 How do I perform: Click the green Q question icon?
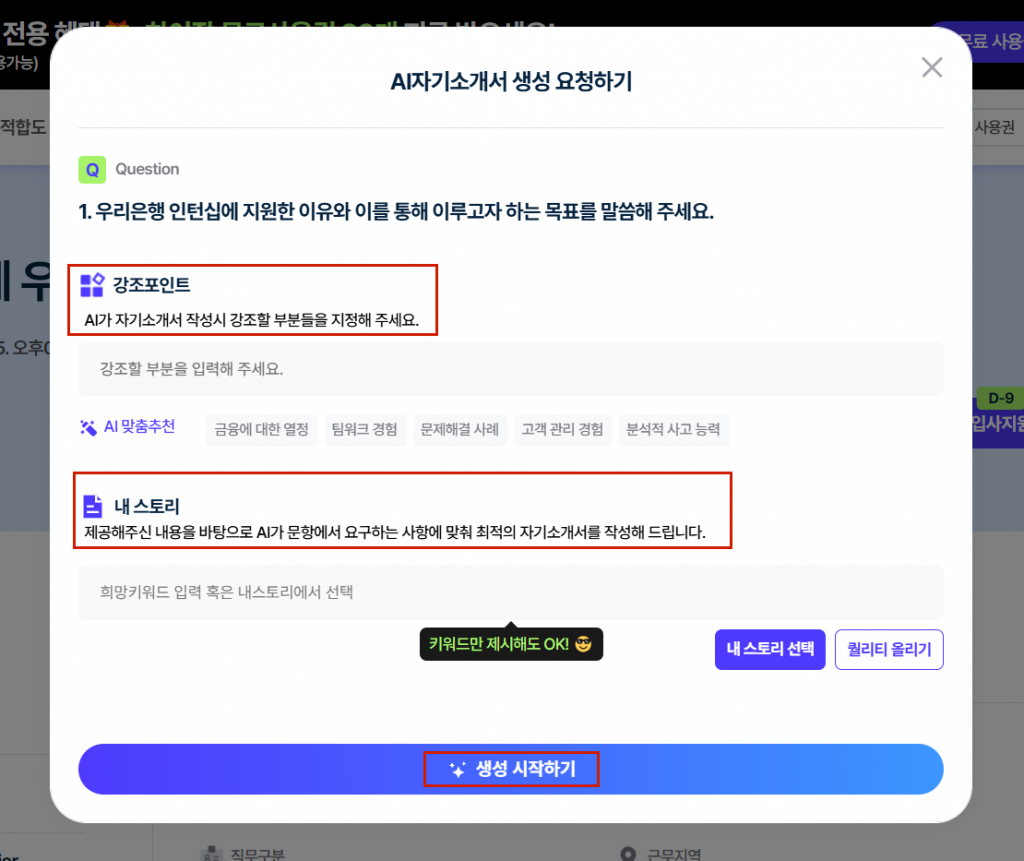tap(92, 169)
